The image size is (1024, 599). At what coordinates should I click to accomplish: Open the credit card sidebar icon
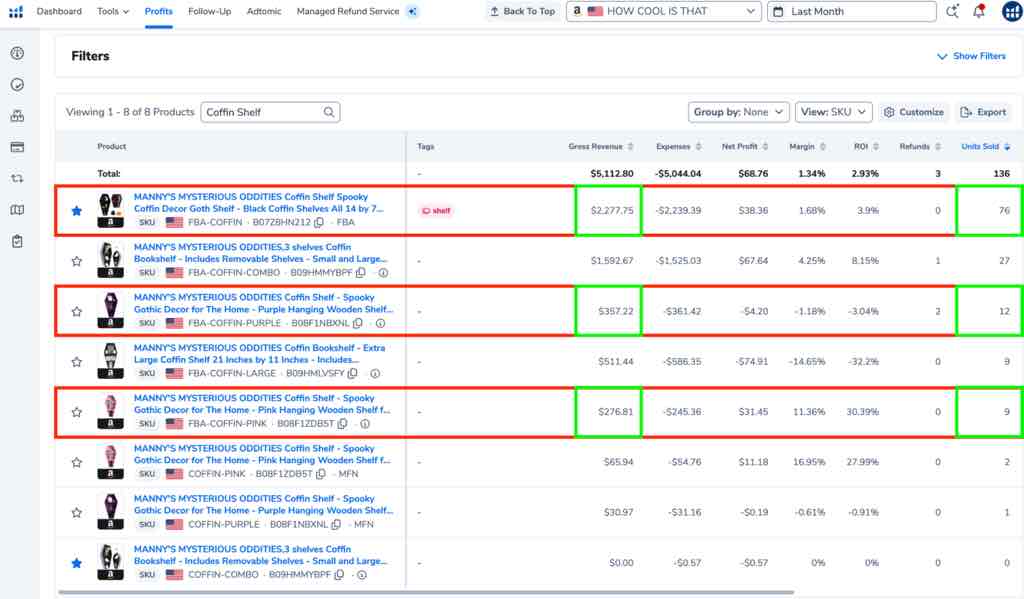[x=18, y=147]
